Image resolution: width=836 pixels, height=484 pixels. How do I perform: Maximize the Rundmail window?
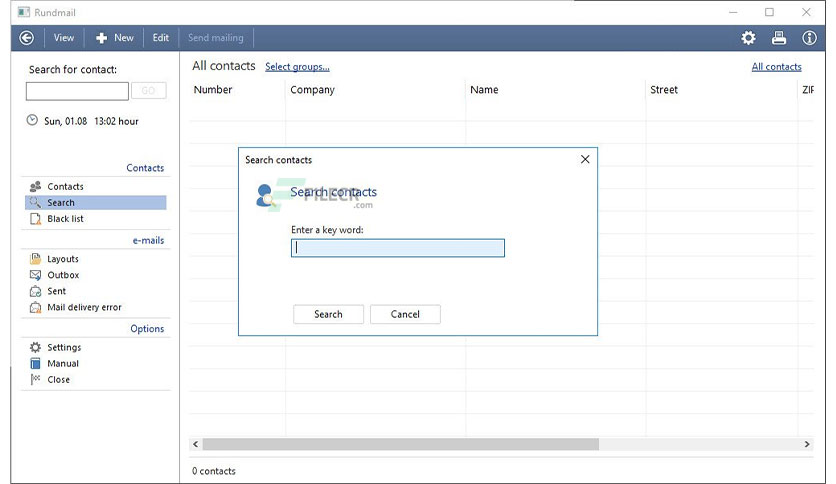[x=769, y=12]
